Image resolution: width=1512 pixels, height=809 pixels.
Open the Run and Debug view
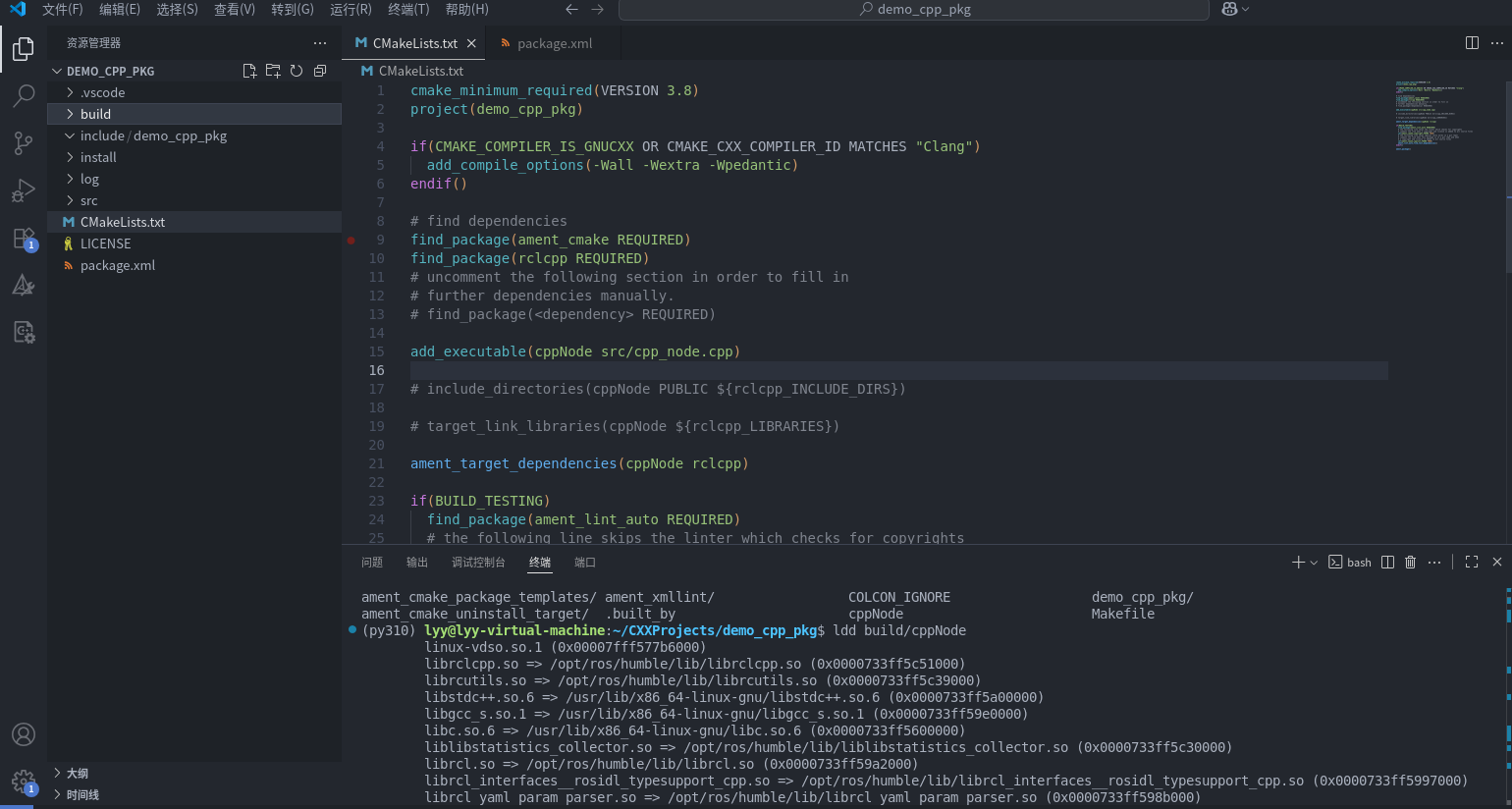[x=24, y=190]
